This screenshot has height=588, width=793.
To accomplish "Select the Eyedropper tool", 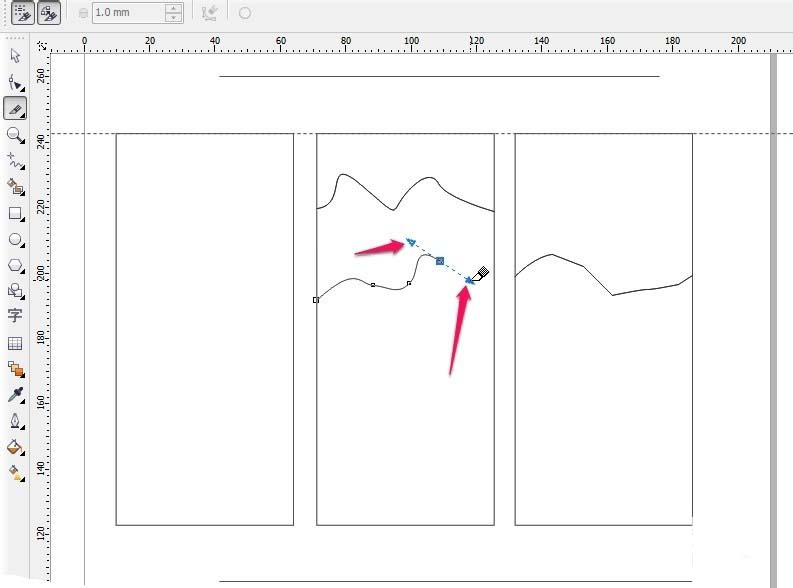I will [x=15, y=395].
